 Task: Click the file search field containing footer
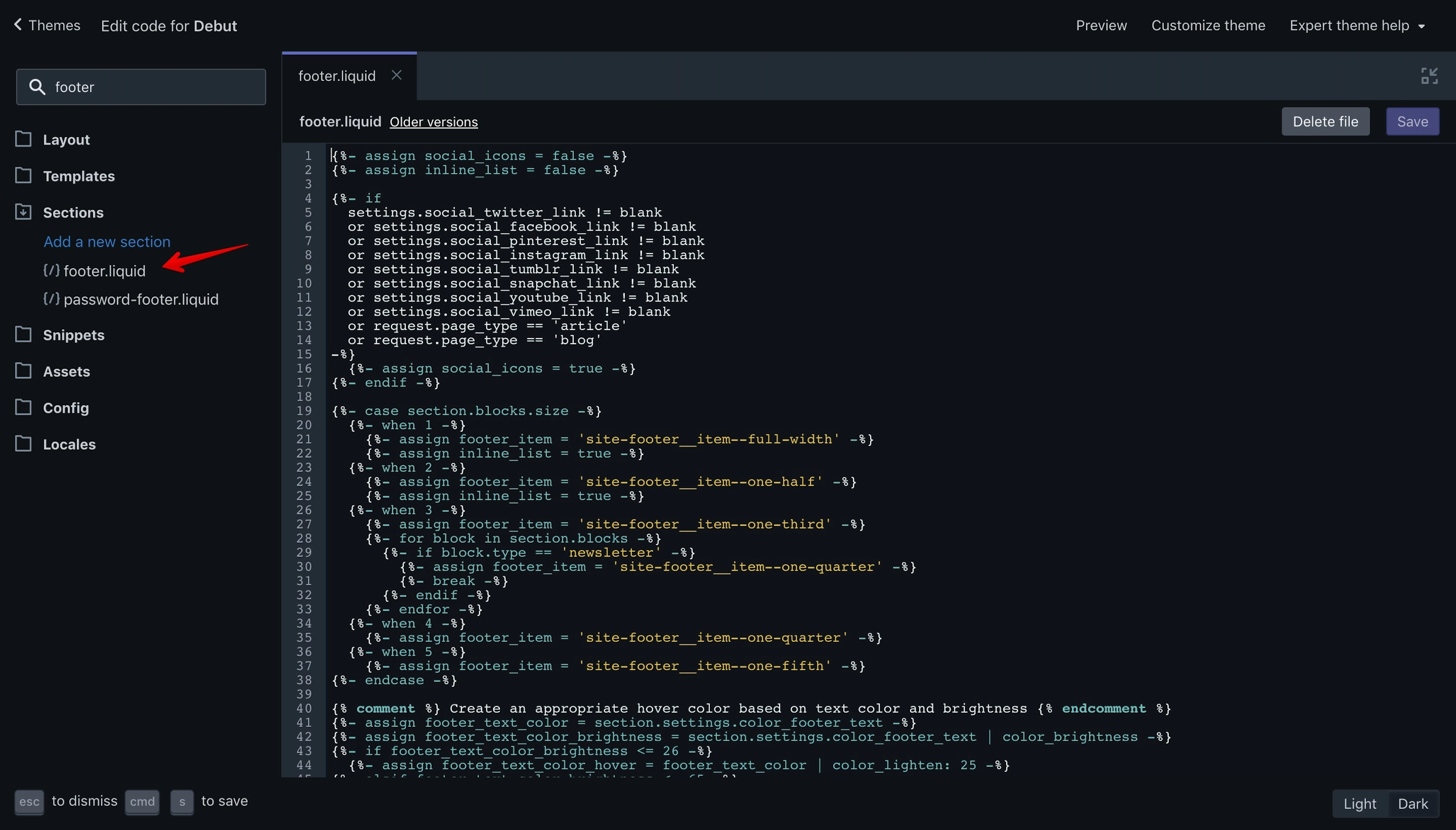[x=141, y=86]
